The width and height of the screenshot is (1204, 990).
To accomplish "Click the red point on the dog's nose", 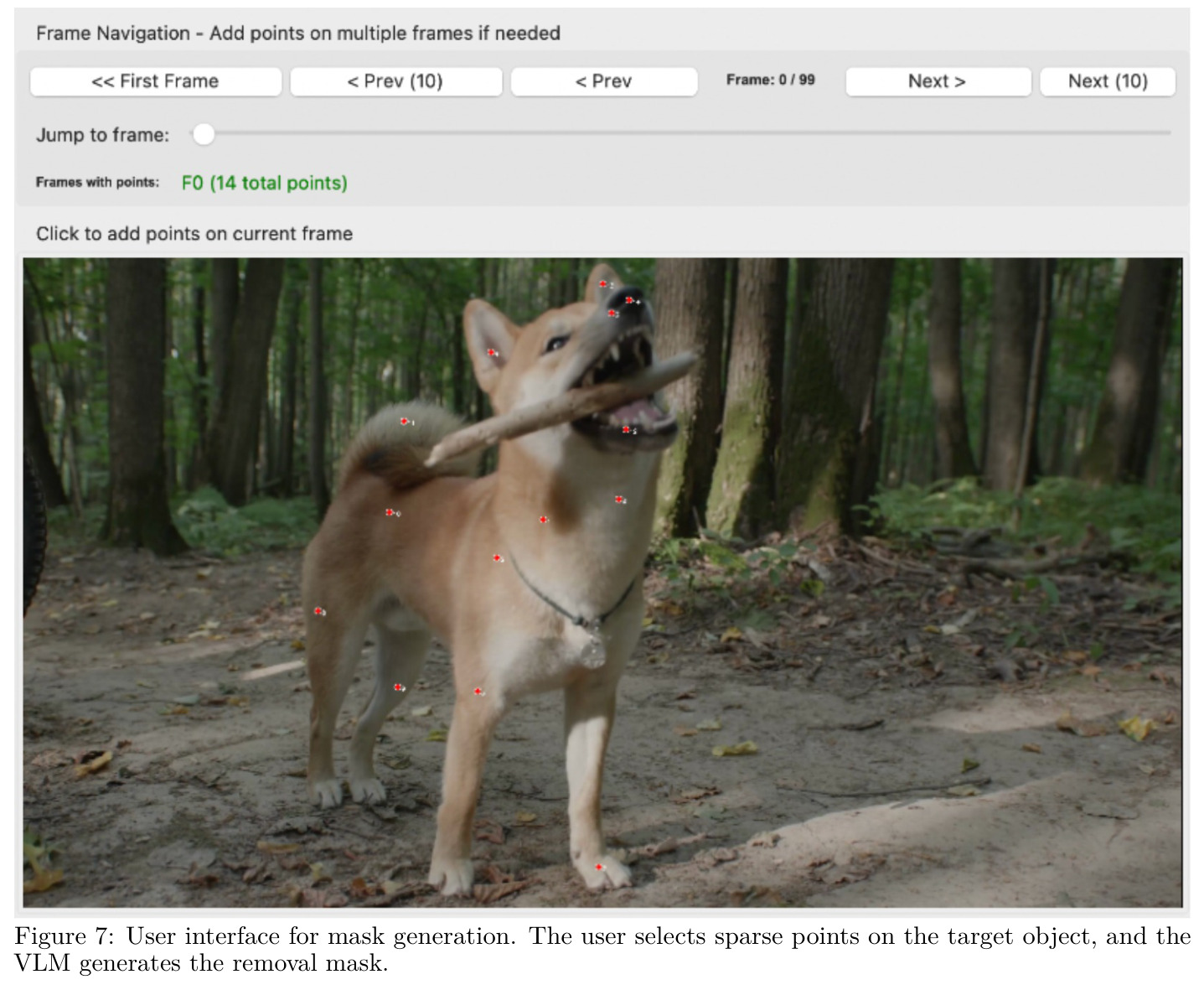I will coord(629,300).
